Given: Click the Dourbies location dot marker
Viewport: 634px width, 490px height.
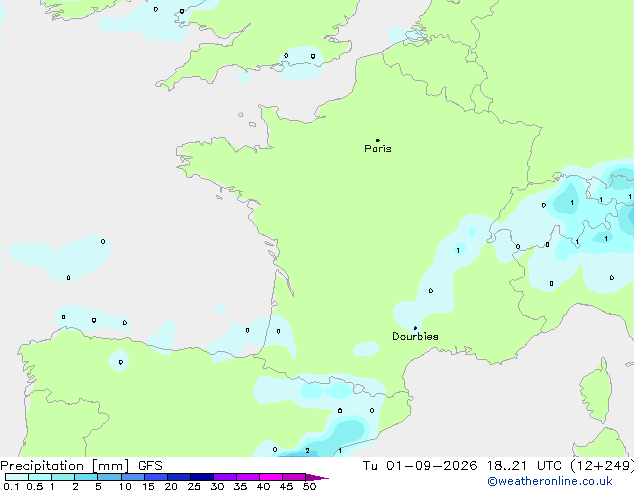Looking at the screenshot, I should click(x=415, y=328).
